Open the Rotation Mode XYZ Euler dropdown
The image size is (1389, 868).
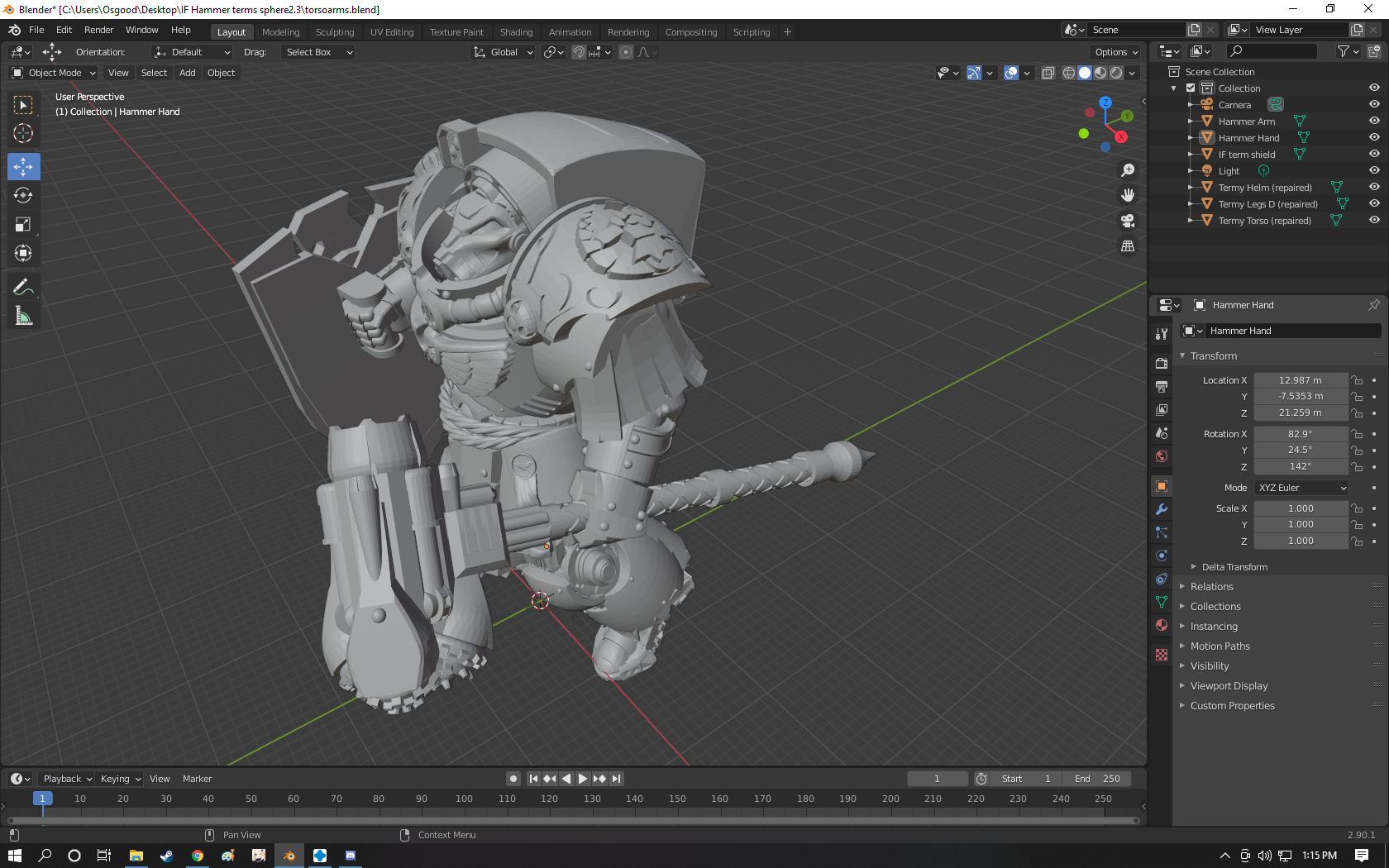[1301, 488]
